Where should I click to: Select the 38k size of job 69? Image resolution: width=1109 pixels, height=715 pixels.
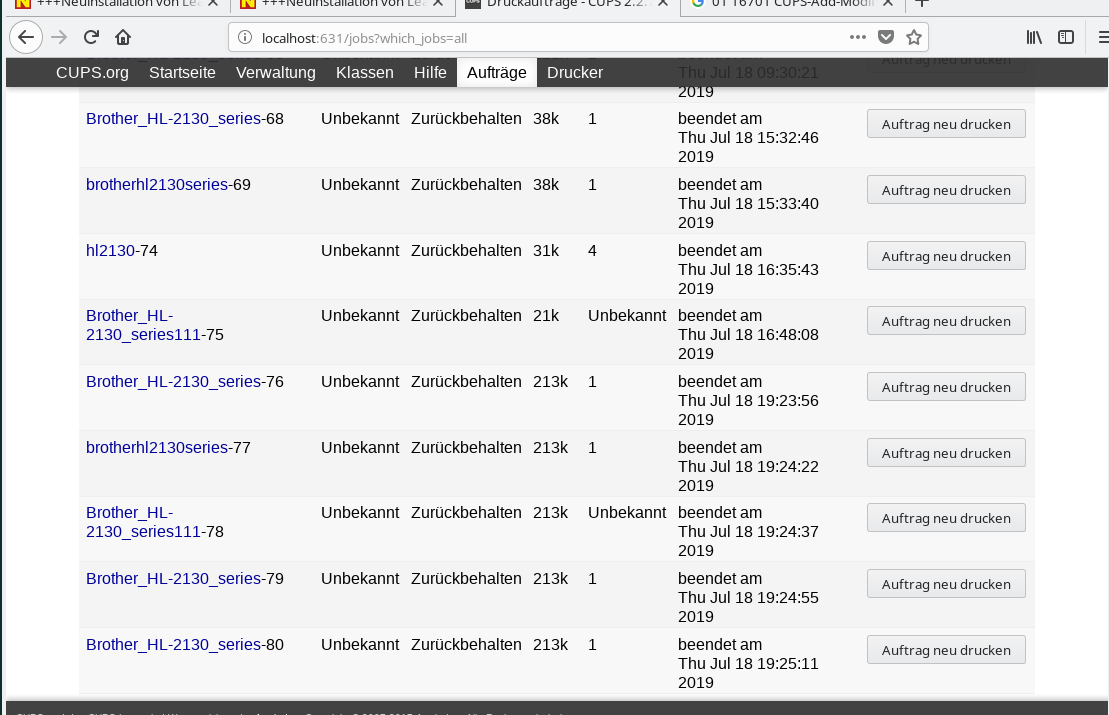coord(546,185)
